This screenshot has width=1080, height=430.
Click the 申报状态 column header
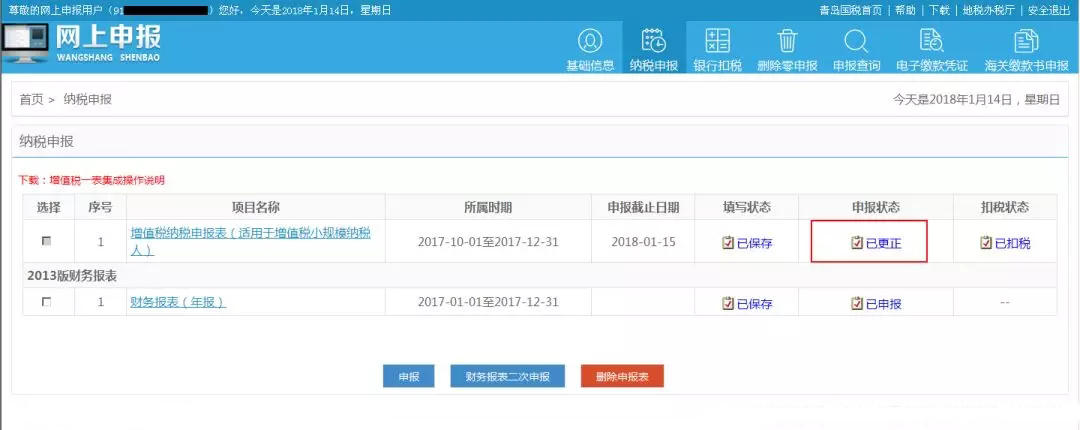pyautogui.click(x=876, y=207)
